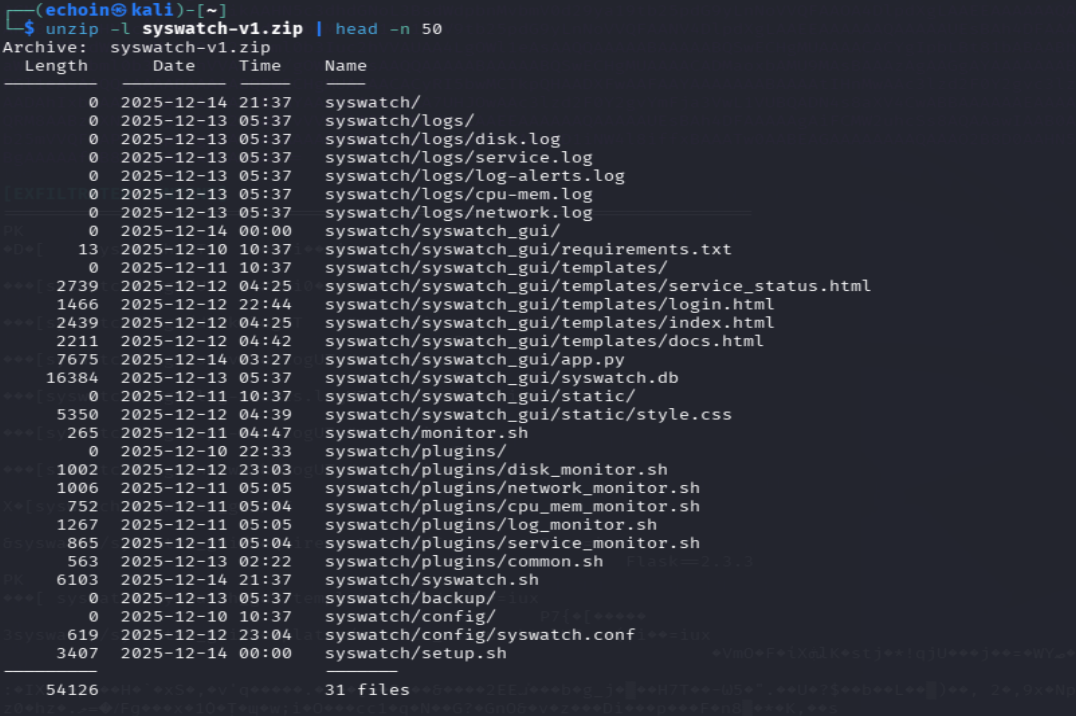Image resolution: width=1076 pixels, height=716 pixels.
Task: Select plugins/common.sh file path
Action: tap(464, 562)
